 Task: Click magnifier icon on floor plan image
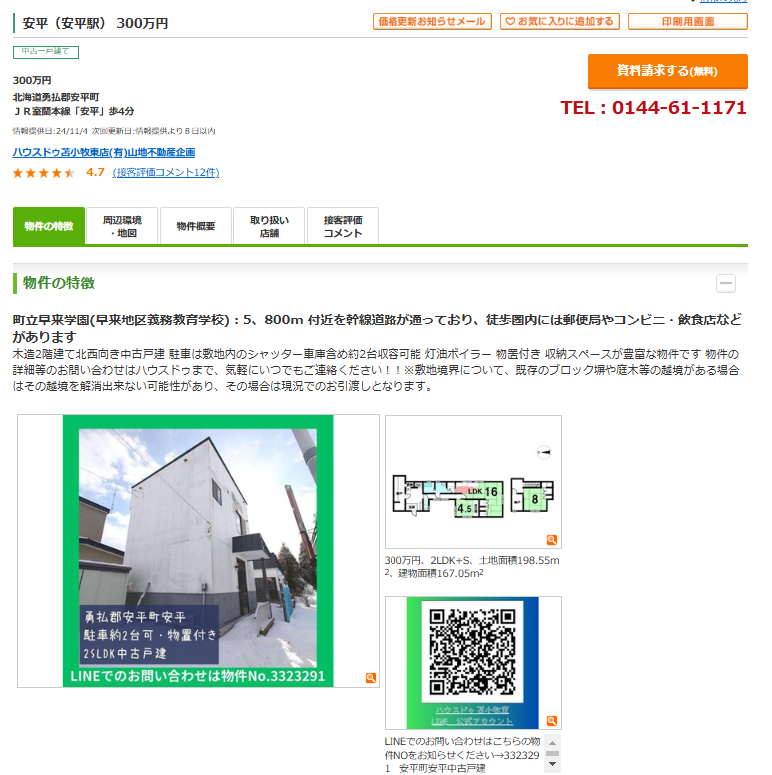pos(552,540)
